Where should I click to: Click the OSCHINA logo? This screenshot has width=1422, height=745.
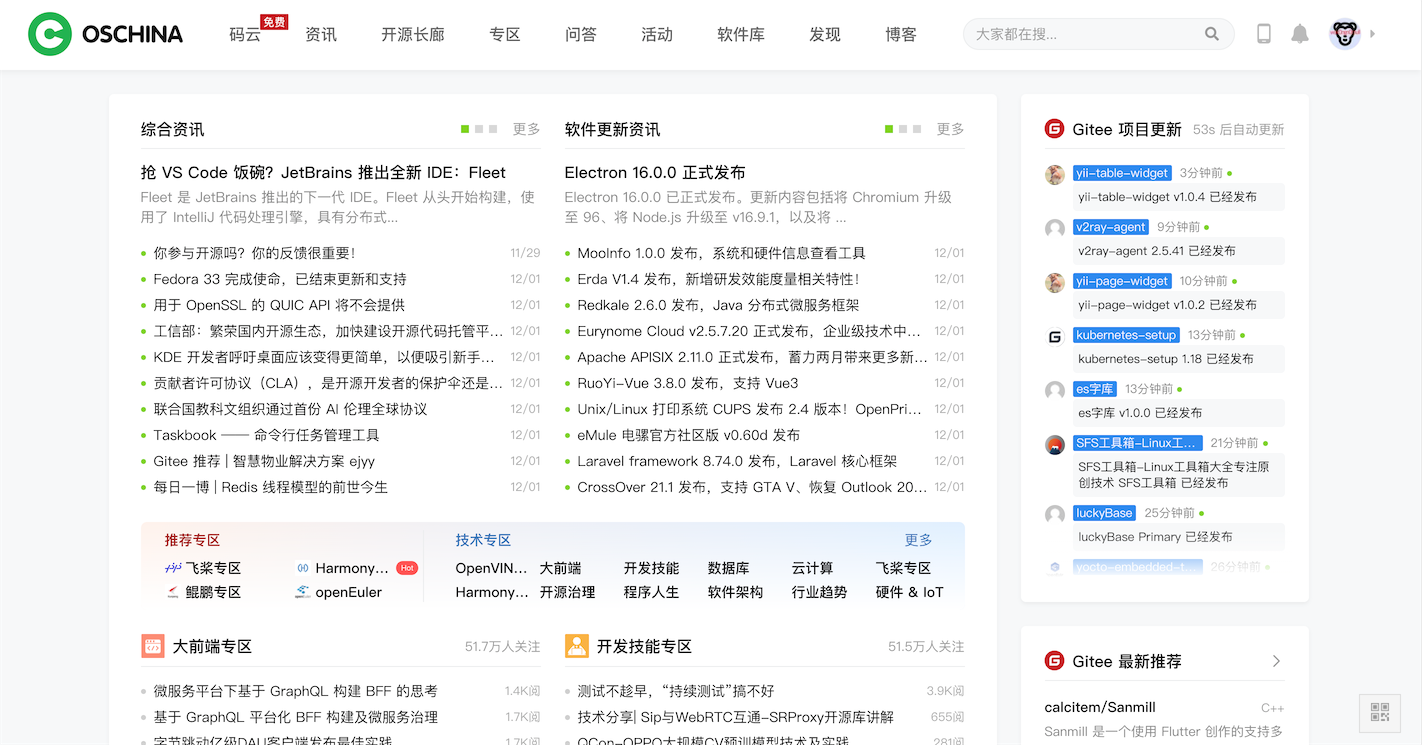tap(105, 34)
